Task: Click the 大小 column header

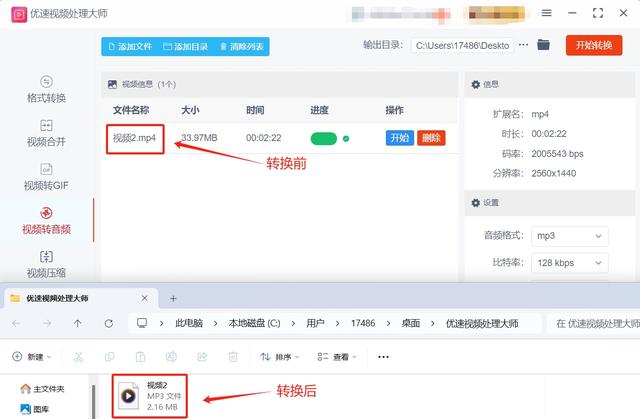Action: coord(190,110)
